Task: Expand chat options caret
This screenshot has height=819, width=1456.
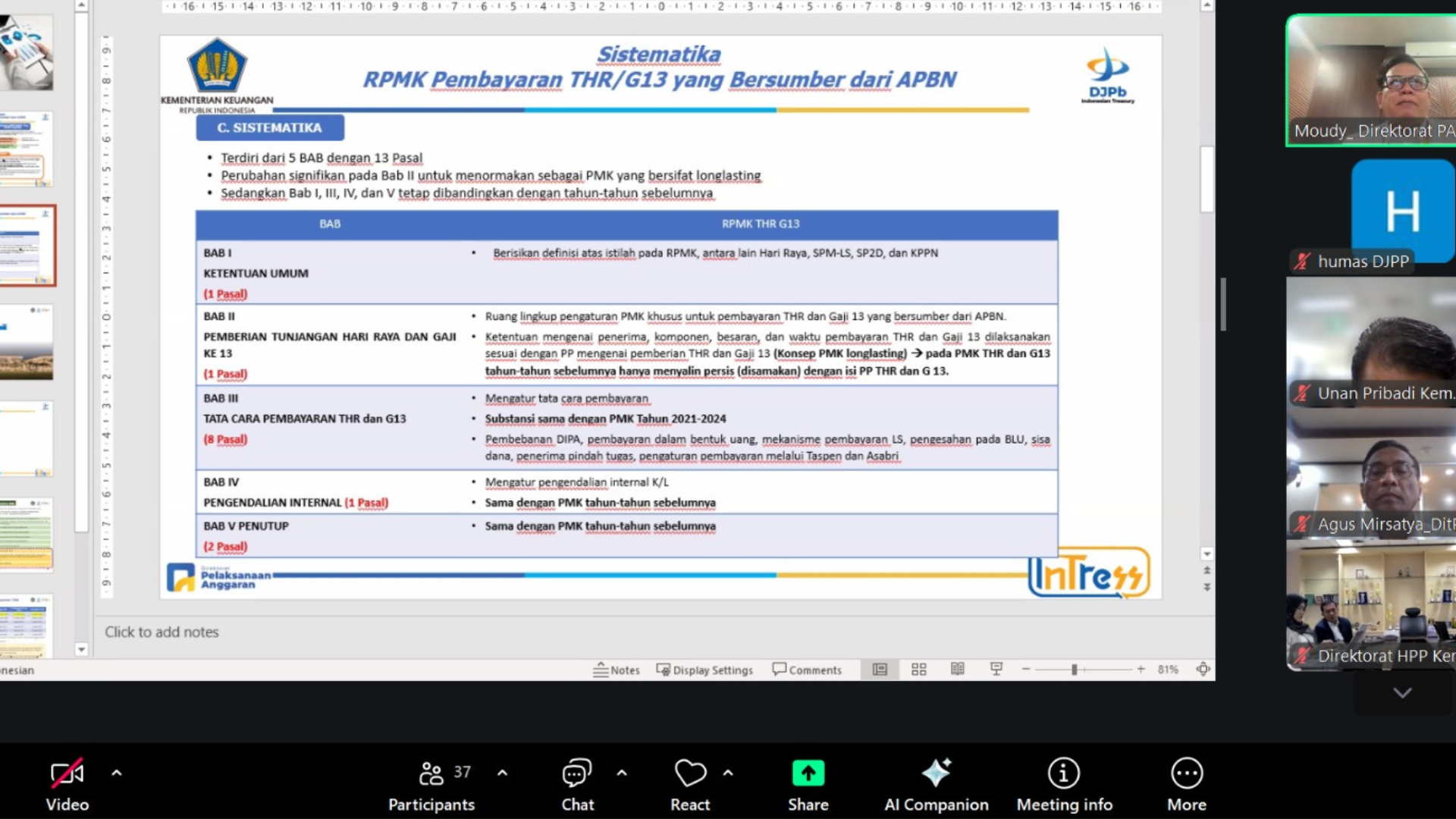Action: (622, 773)
